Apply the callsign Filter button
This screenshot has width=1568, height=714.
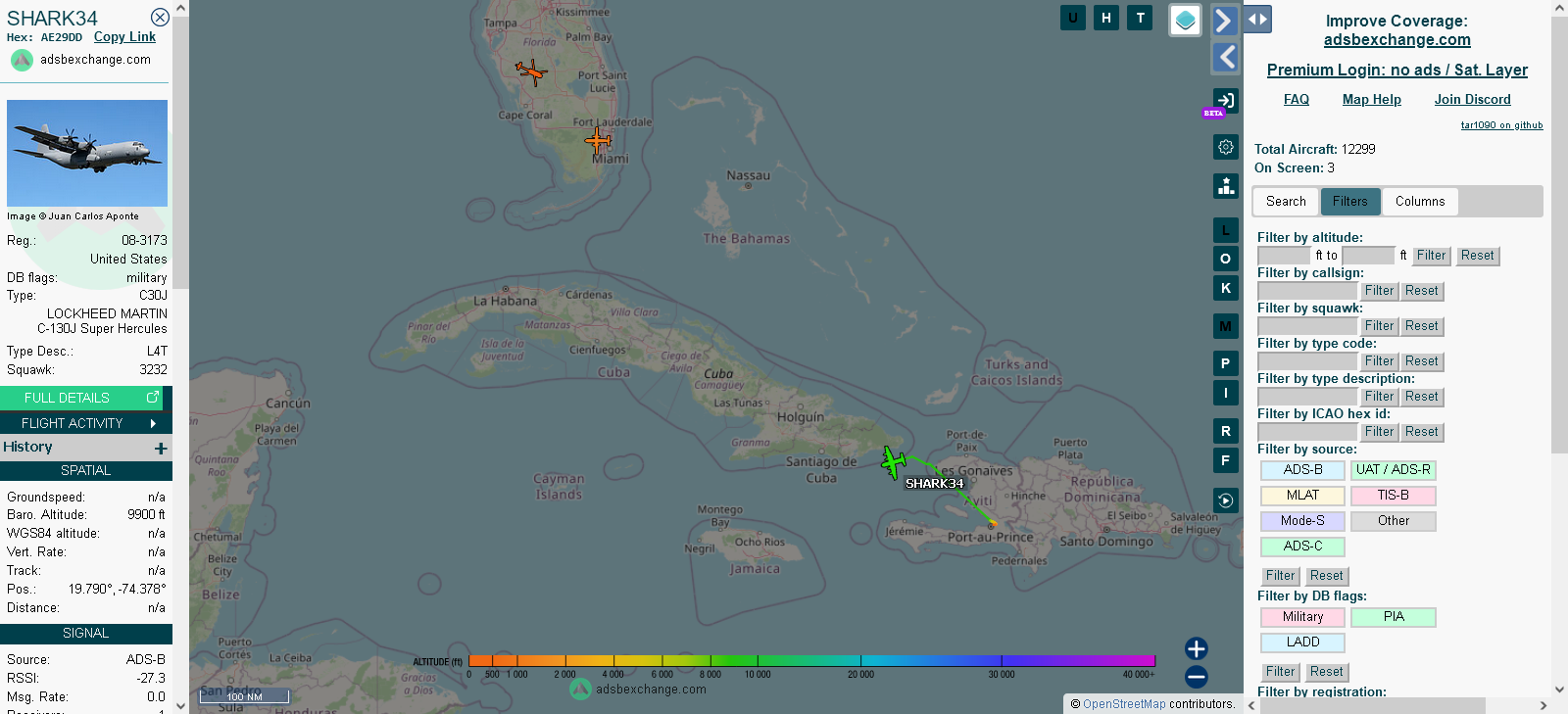[x=1379, y=291]
